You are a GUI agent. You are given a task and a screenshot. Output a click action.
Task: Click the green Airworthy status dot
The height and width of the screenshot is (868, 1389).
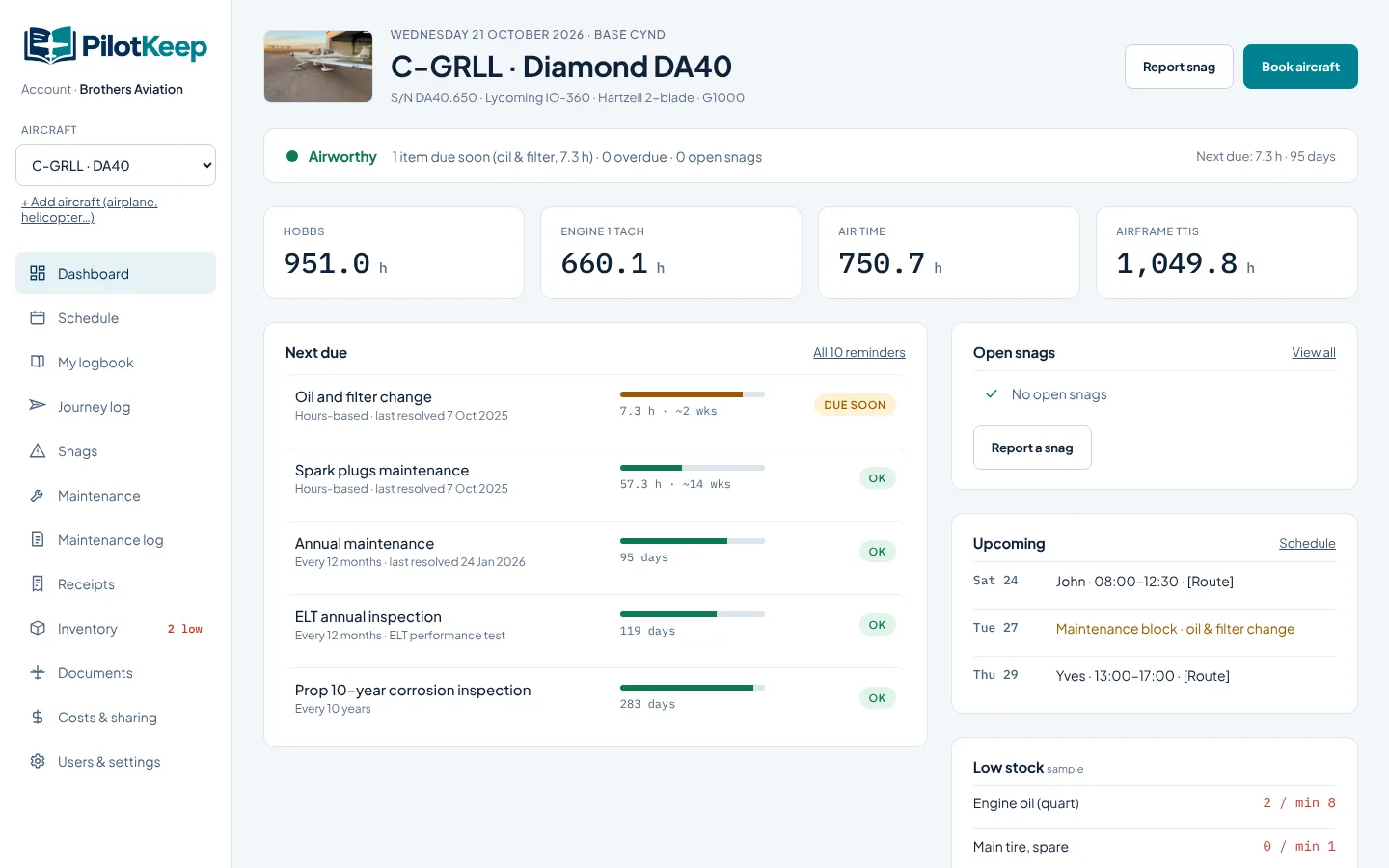coord(292,156)
